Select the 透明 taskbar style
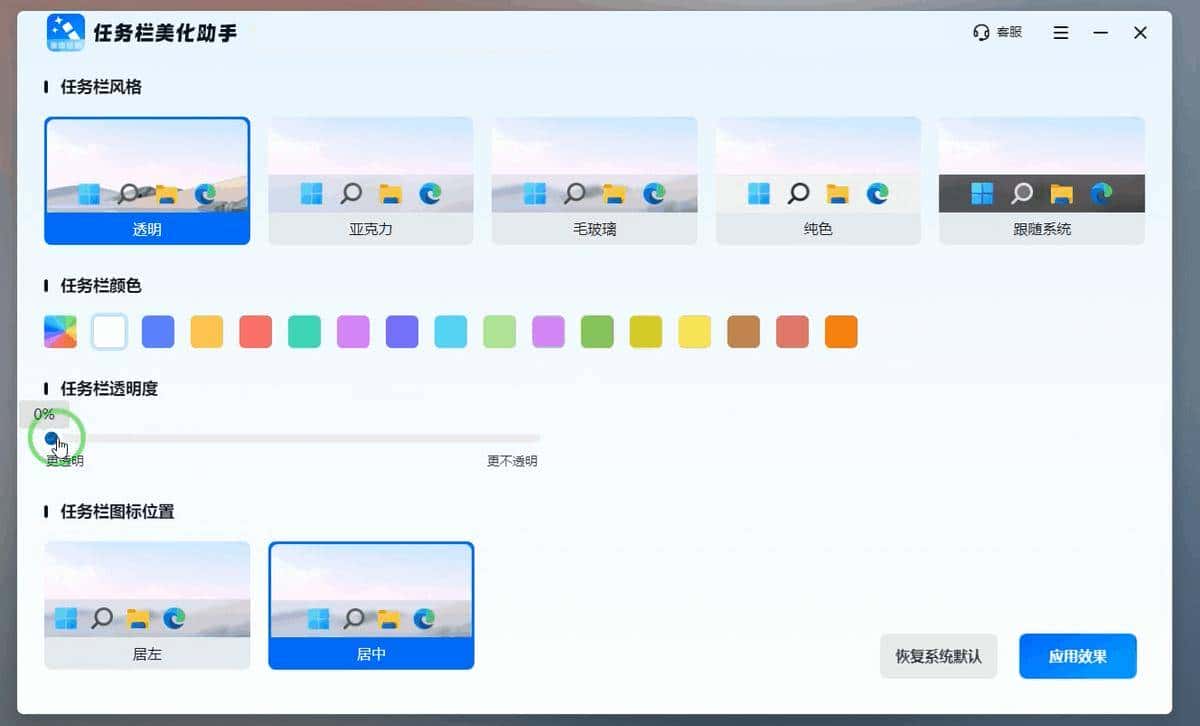Screen dimensions: 1200x726 [147, 180]
